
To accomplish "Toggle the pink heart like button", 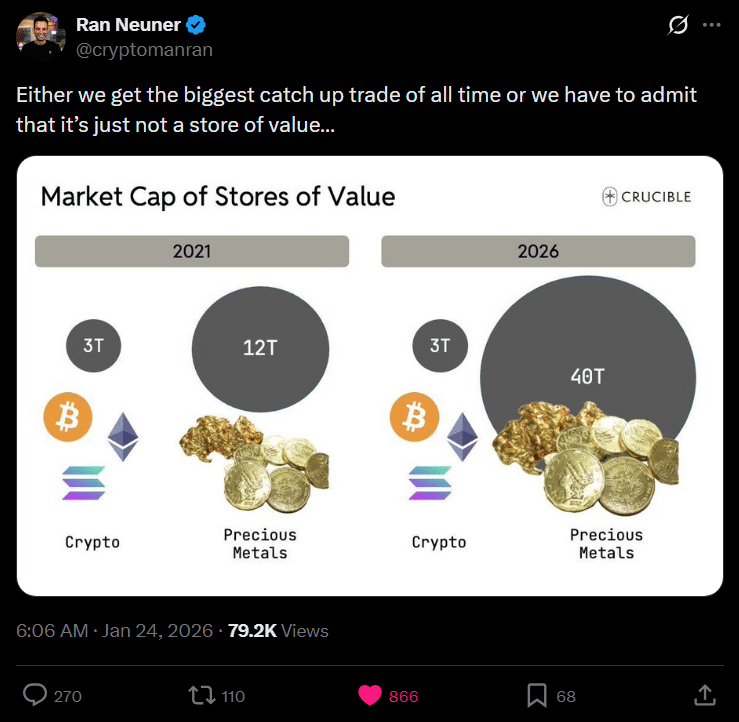I will [370, 695].
